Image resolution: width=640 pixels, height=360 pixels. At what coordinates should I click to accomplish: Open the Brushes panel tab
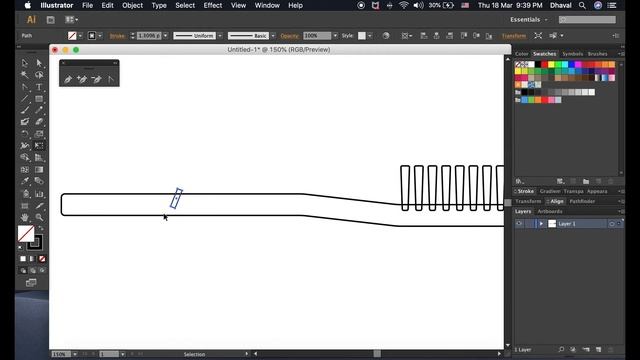tap(598, 54)
